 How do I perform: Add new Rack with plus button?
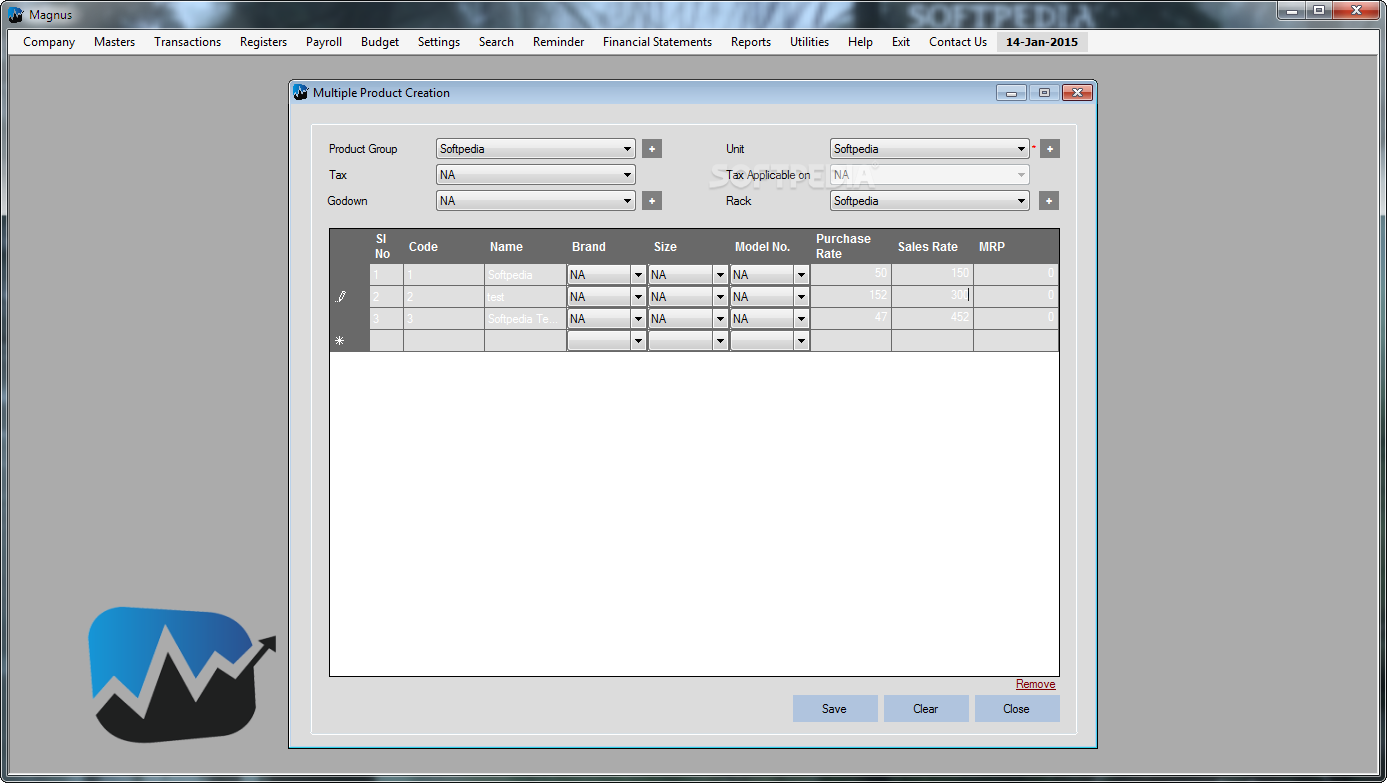coord(1050,201)
